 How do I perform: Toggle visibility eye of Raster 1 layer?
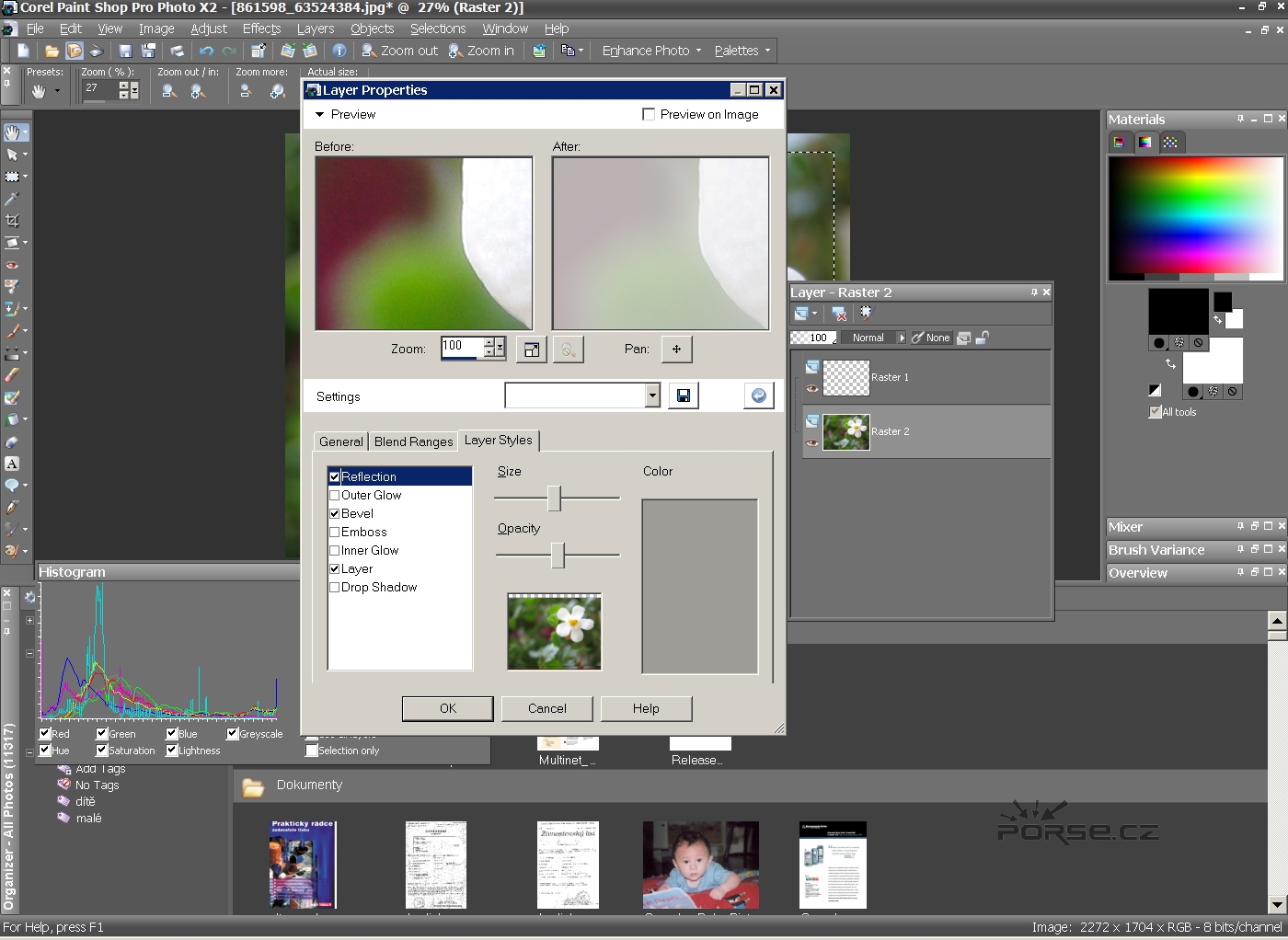click(x=811, y=388)
